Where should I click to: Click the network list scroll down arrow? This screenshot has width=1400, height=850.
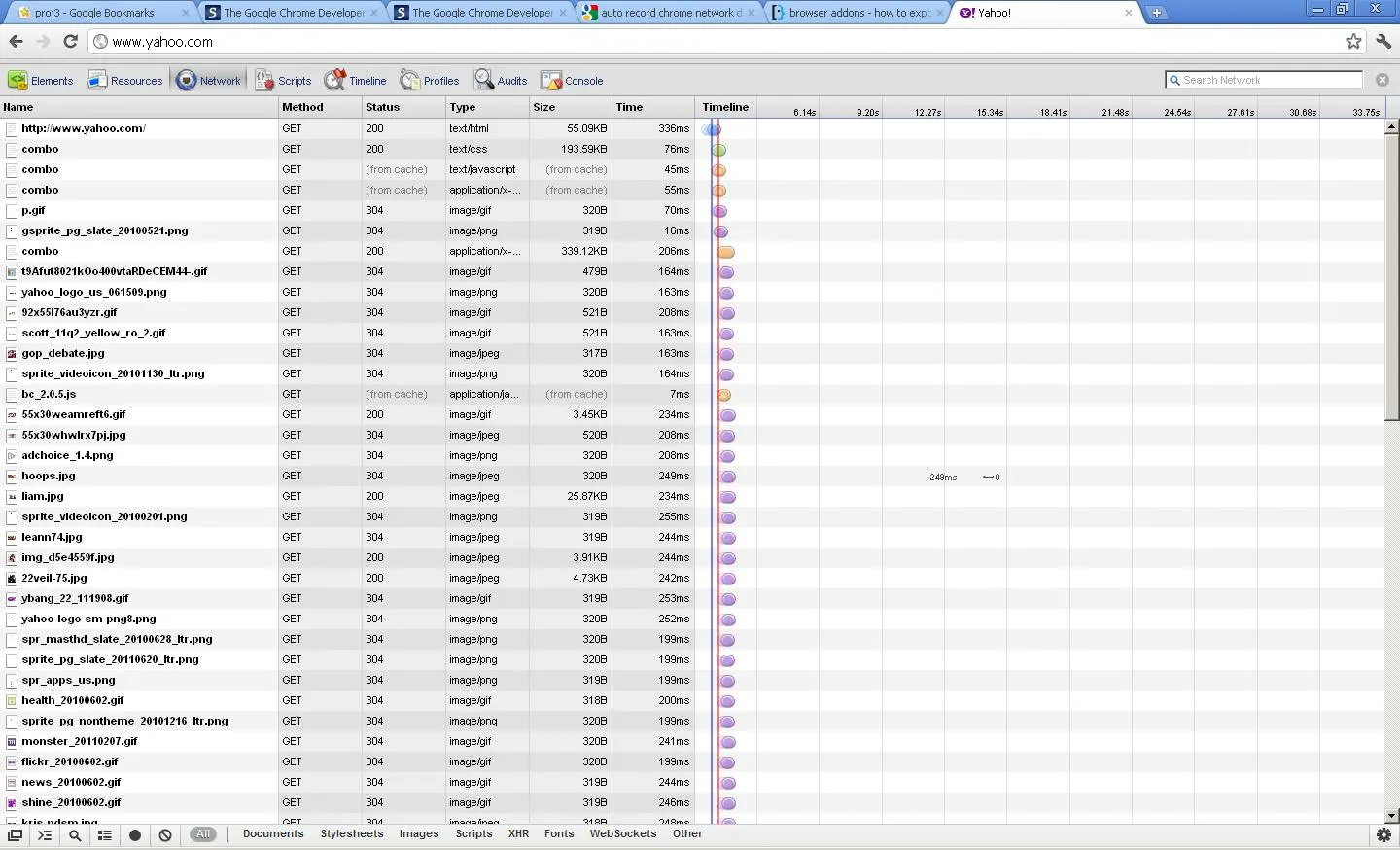pyautogui.click(x=1392, y=816)
